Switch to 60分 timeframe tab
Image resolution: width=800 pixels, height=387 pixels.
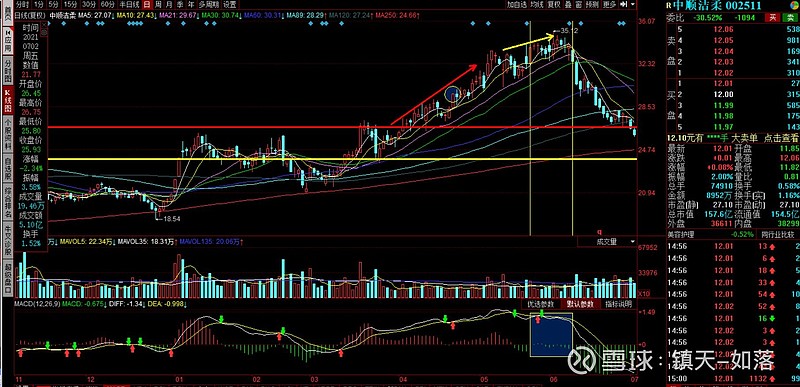[108, 5]
